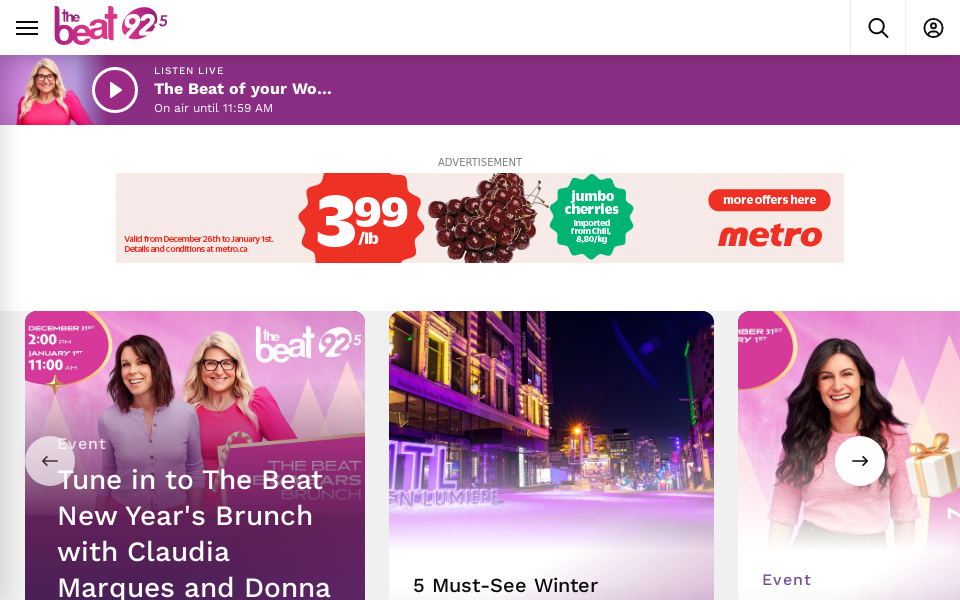
Task: Click the host photo in live bar
Action: point(46,91)
